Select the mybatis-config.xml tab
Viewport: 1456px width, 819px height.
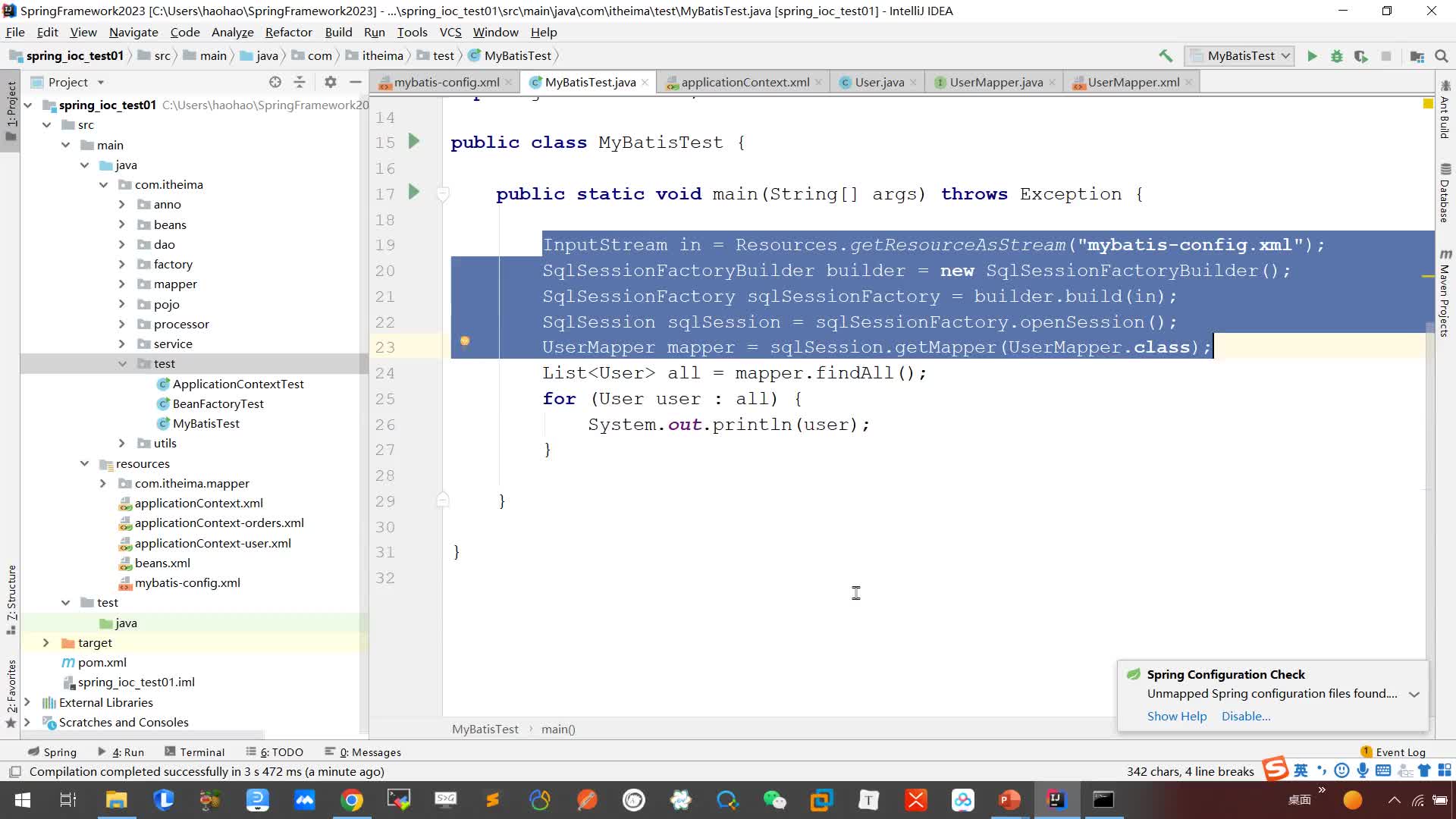click(447, 82)
